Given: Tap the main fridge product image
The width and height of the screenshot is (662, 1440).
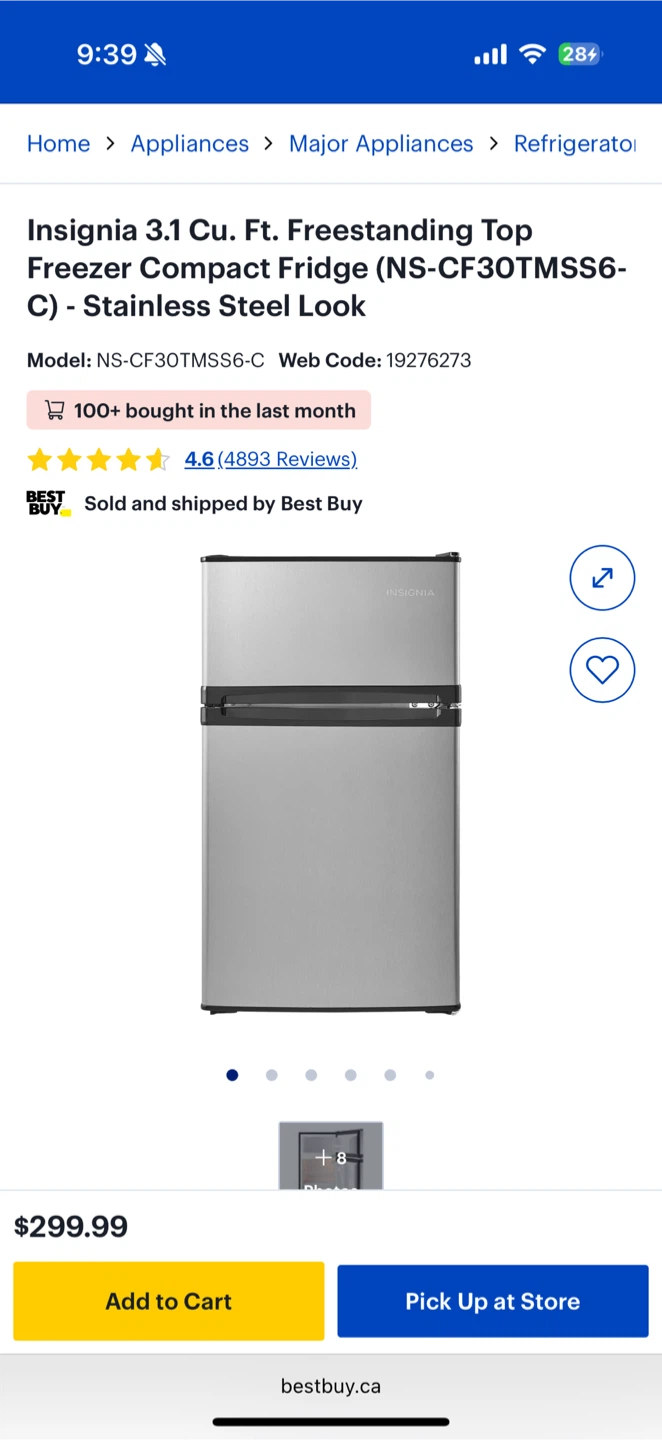Looking at the screenshot, I should coord(331,783).
